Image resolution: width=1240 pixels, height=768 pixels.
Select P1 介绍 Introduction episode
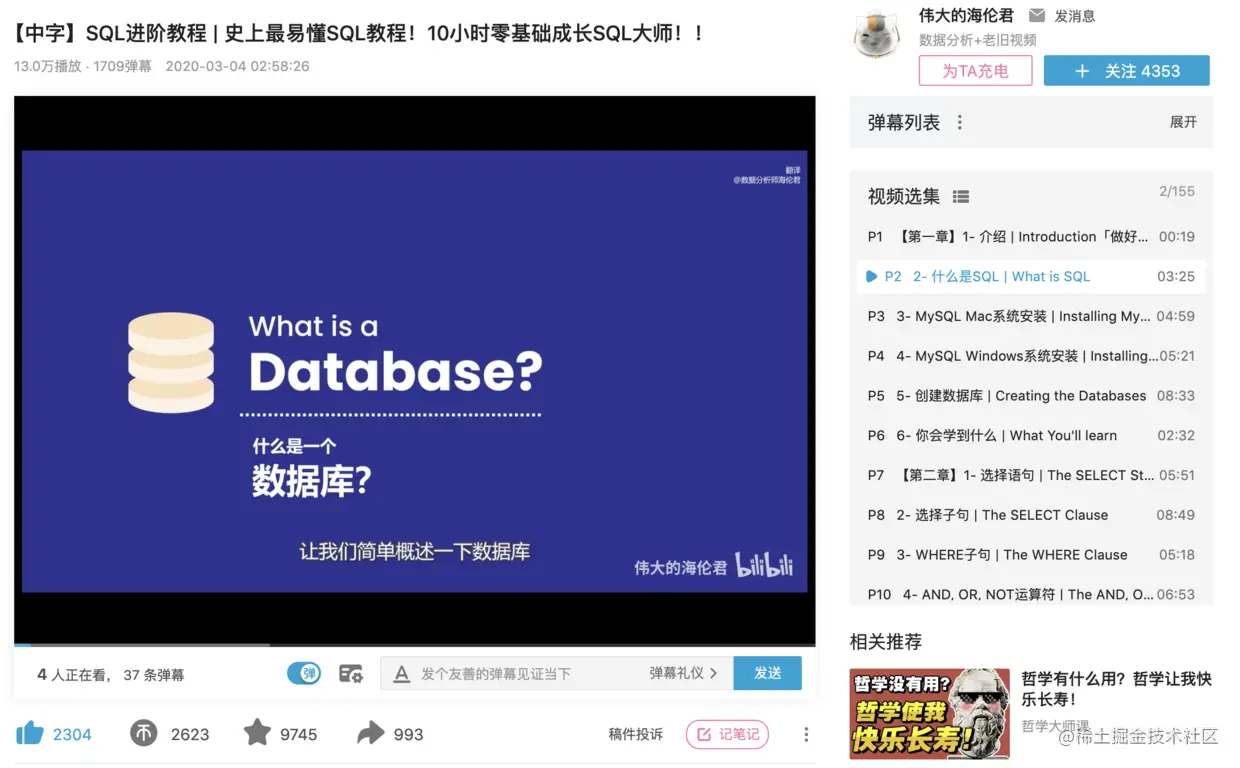pyautogui.click(x=1031, y=237)
